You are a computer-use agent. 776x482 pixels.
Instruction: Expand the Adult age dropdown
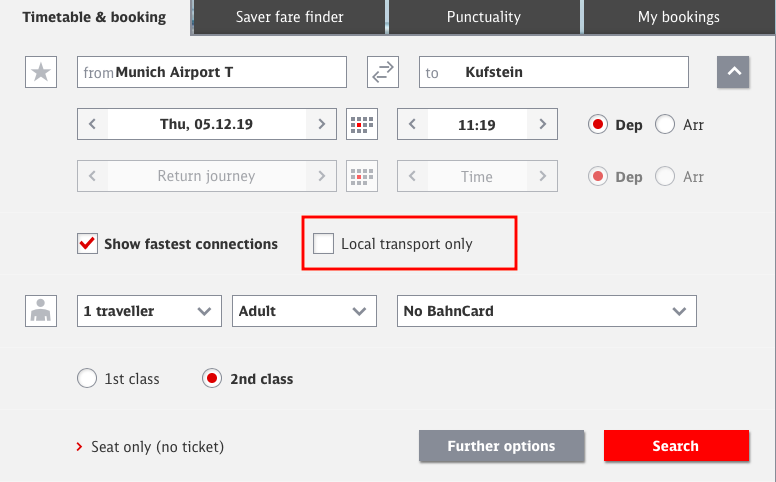pyautogui.click(x=304, y=311)
